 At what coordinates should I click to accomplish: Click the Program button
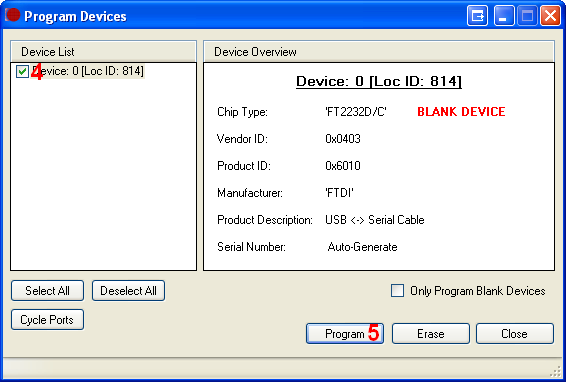point(345,334)
